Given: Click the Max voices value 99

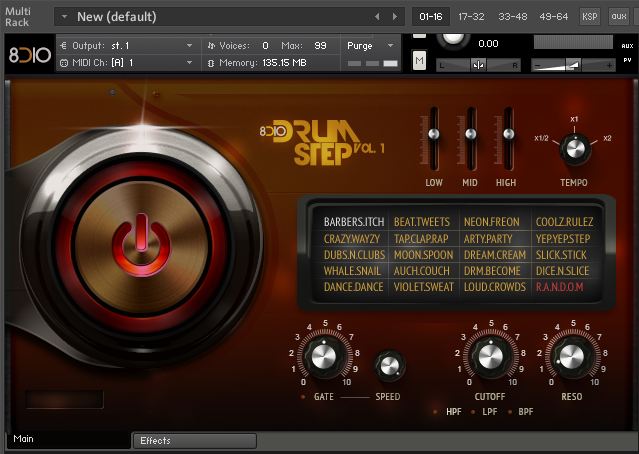Looking at the screenshot, I should 320,46.
